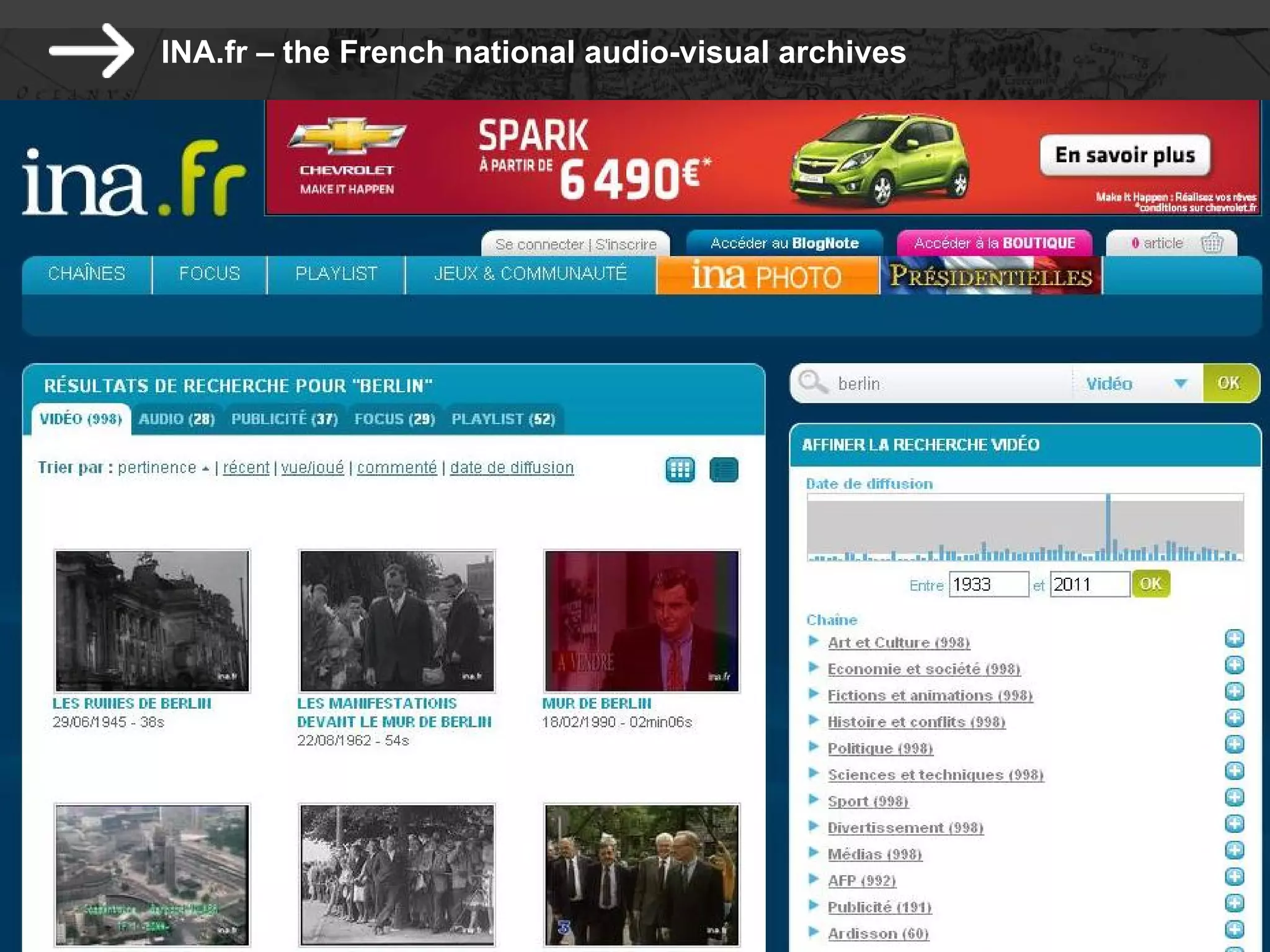This screenshot has height=952, width=1270.
Task: Expand the Fictions et animations arrow
Action: coord(814,694)
